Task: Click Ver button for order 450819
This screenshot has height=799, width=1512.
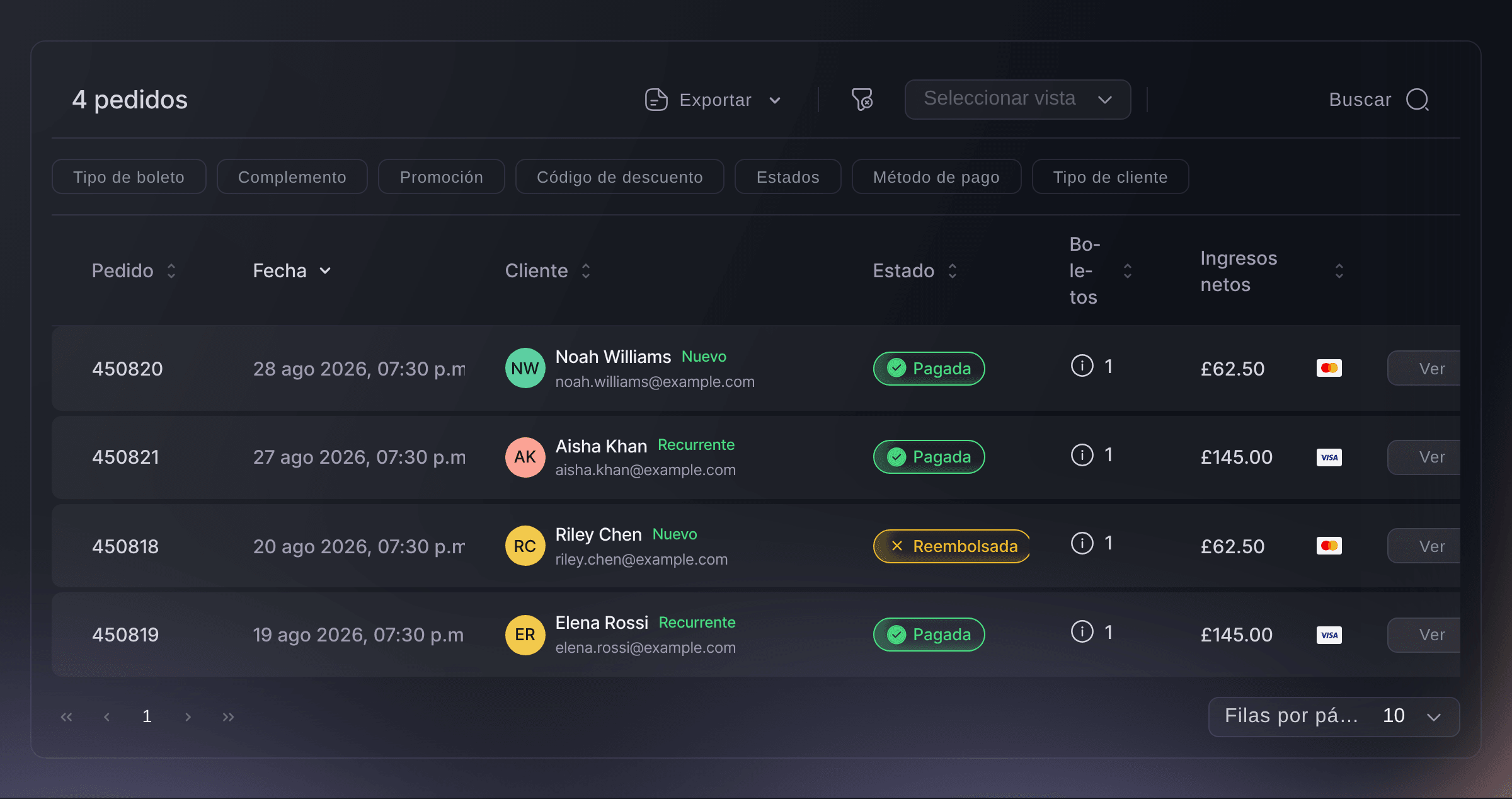Action: point(1424,635)
